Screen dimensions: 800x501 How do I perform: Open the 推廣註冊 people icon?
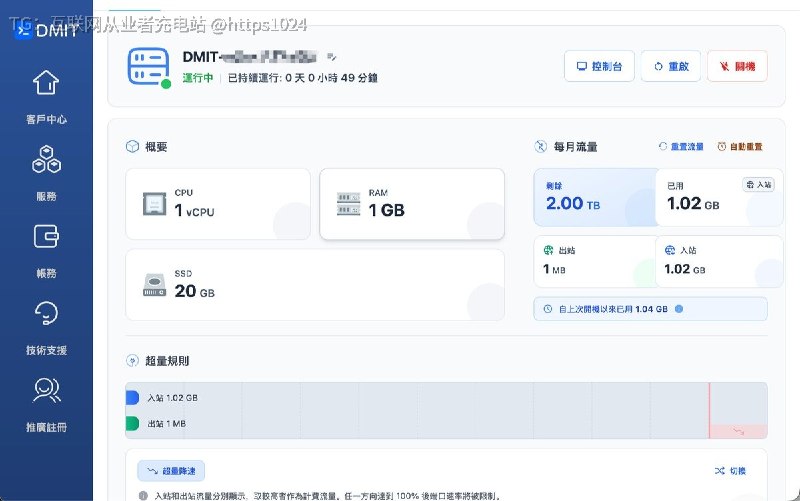click(46, 390)
